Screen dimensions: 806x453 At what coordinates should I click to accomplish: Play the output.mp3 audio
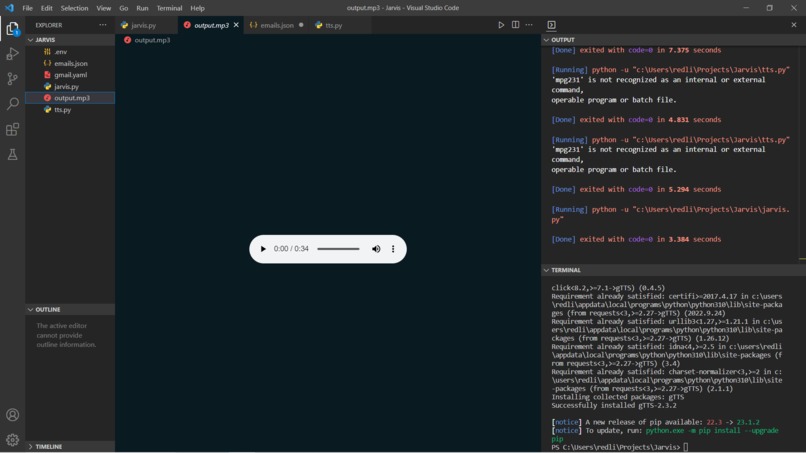pyautogui.click(x=263, y=249)
